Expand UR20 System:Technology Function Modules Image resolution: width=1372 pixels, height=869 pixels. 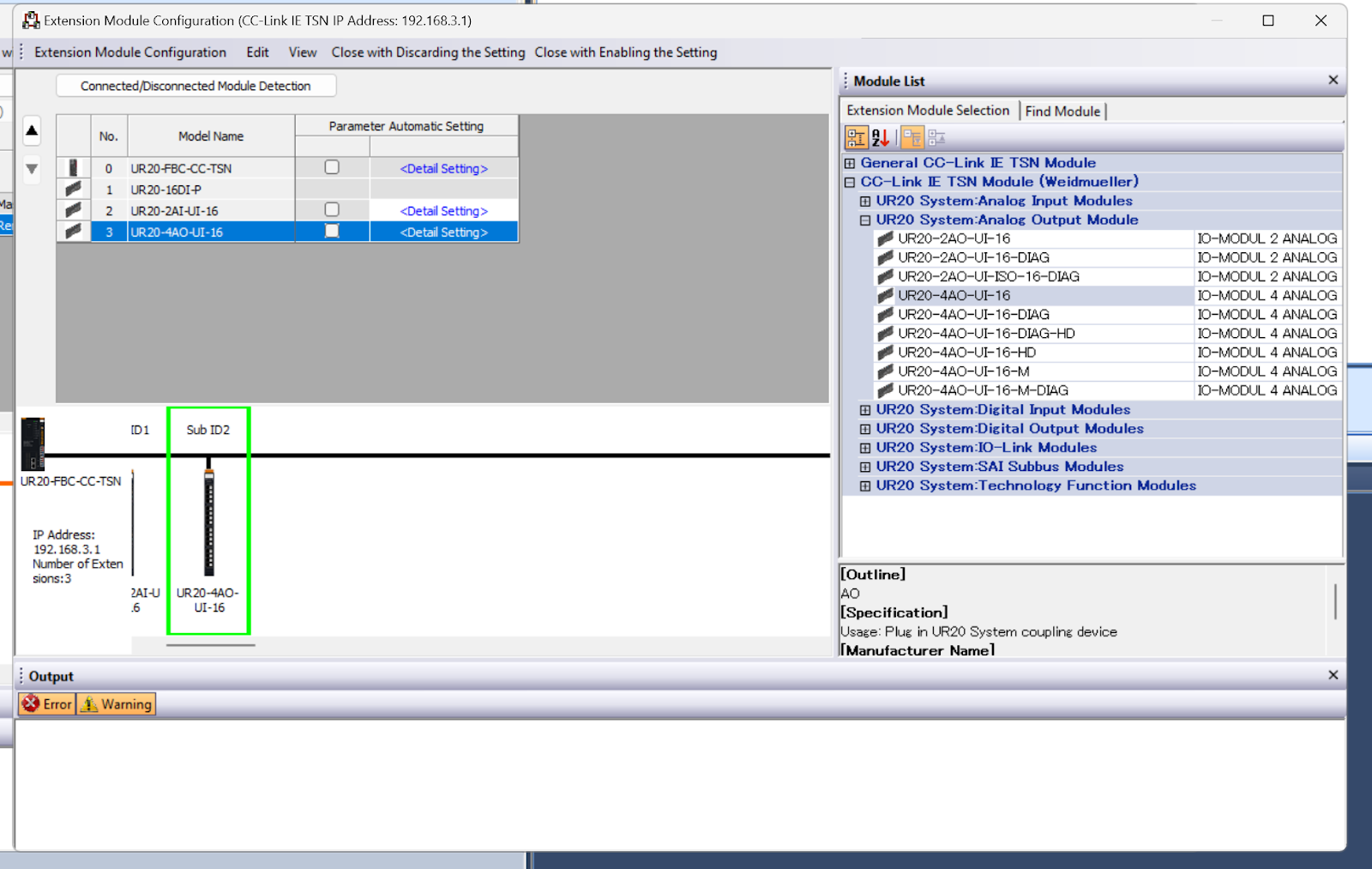[x=865, y=486]
